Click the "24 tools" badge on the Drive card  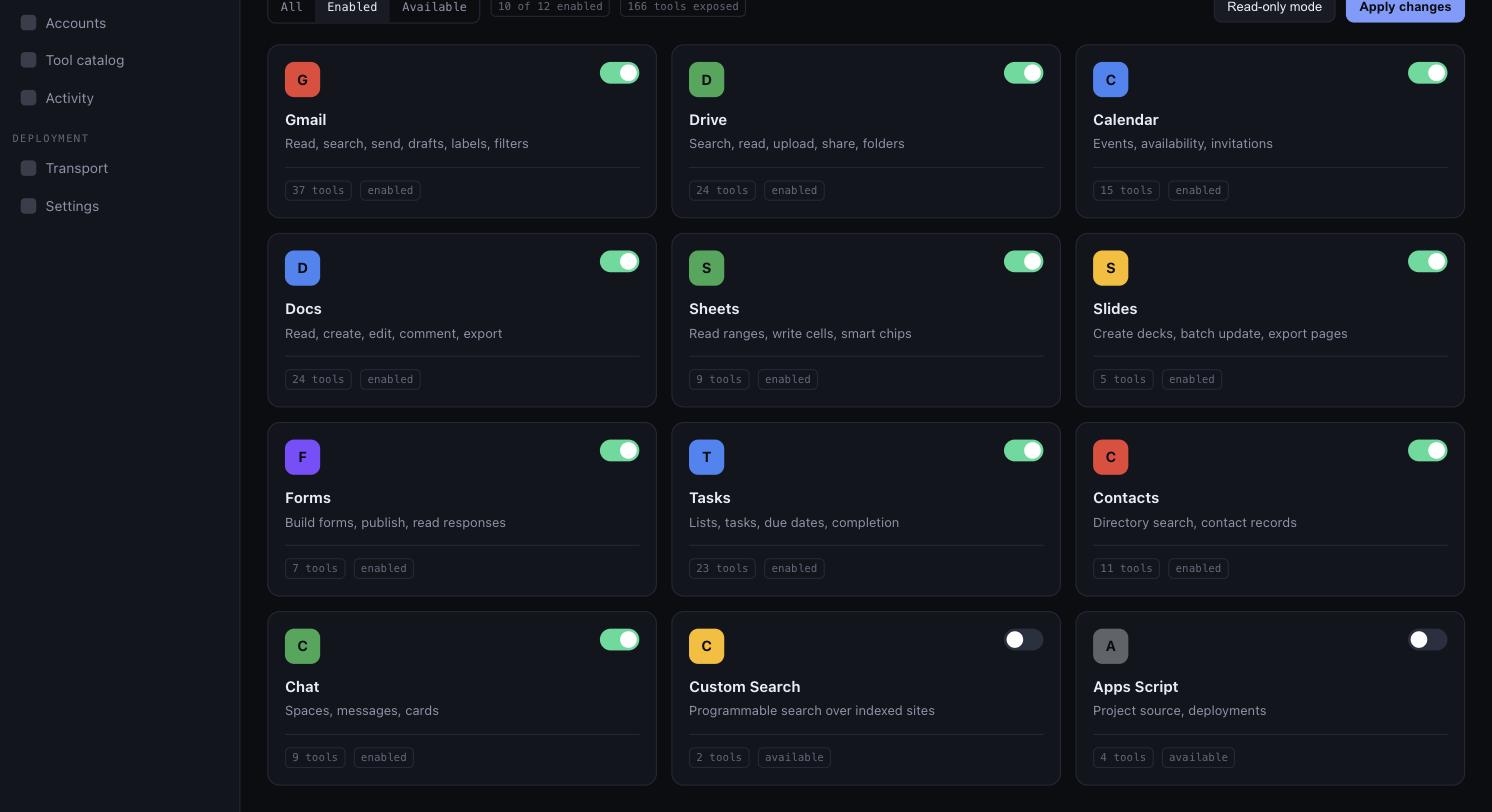click(722, 190)
